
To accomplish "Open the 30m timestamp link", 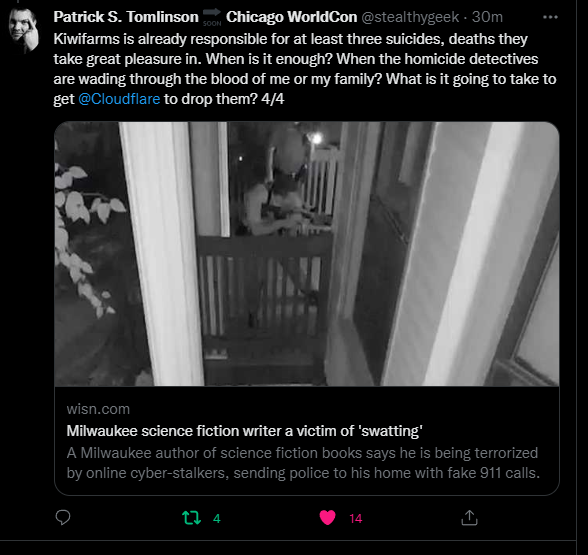I will [487, 17].
